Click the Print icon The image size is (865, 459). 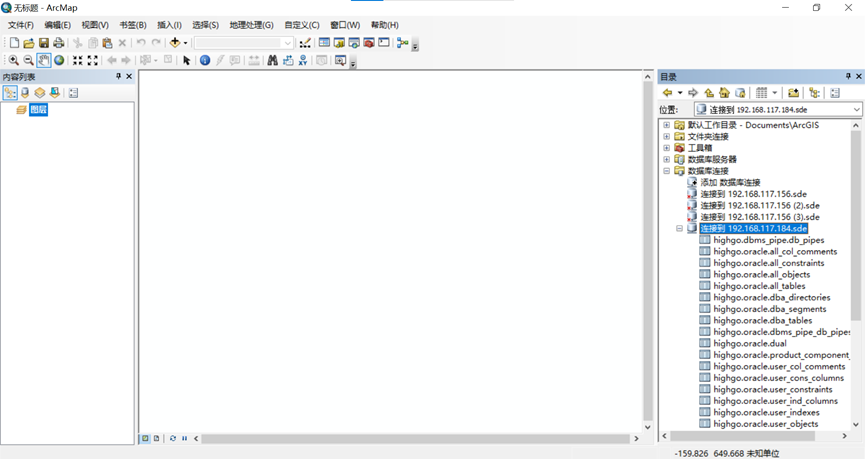tap(58, 43)
